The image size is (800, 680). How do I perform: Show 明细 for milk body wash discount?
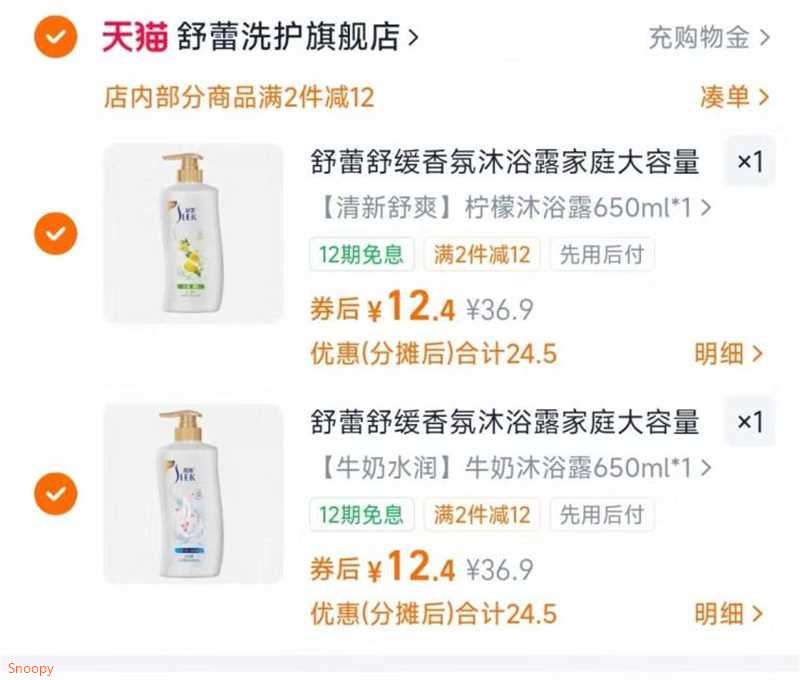[729, 614]
